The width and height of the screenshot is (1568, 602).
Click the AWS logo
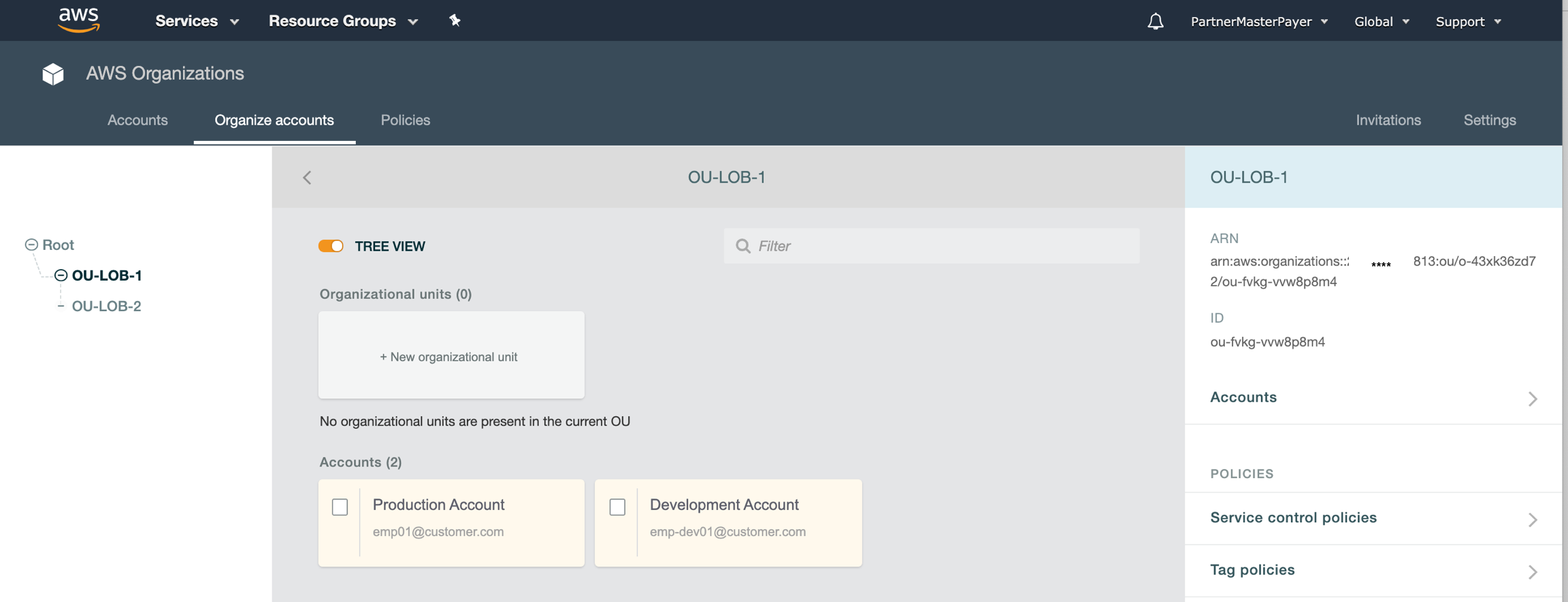pos(79,20)
